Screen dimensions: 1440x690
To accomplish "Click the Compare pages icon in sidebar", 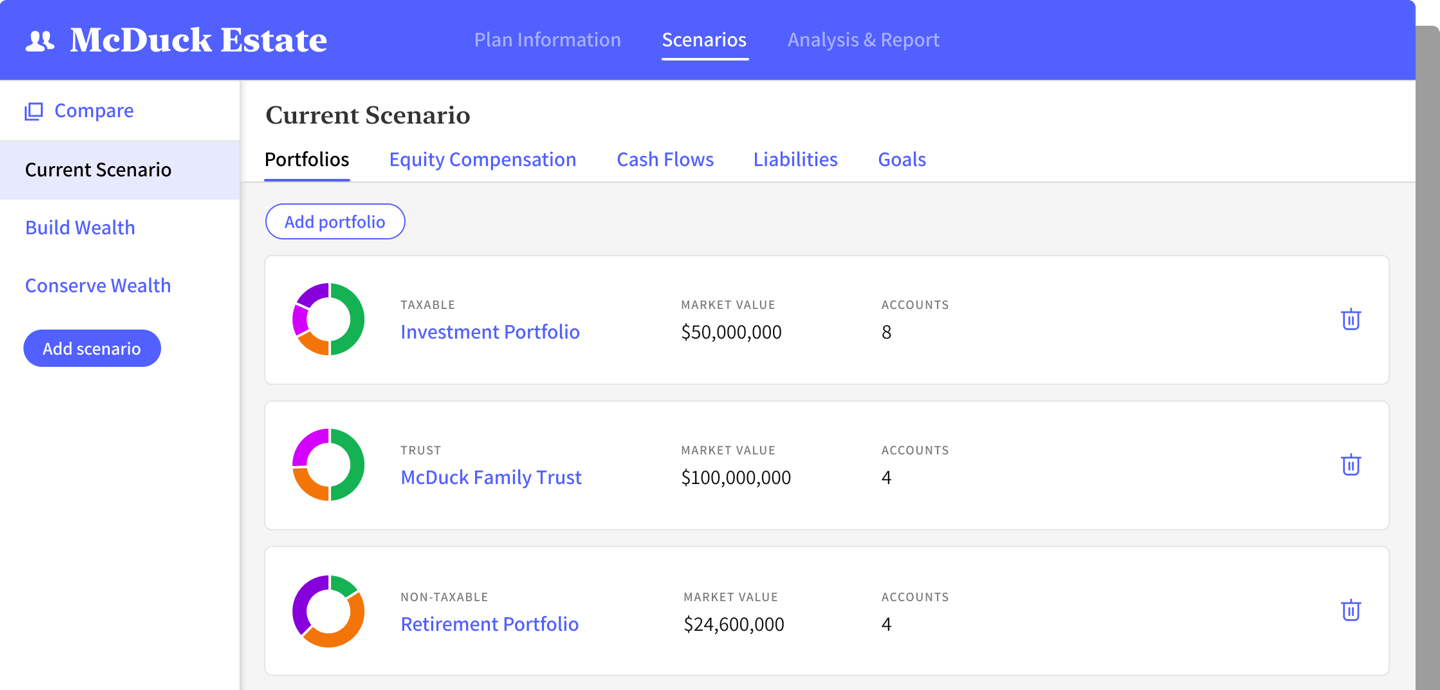I will (33, 111).
